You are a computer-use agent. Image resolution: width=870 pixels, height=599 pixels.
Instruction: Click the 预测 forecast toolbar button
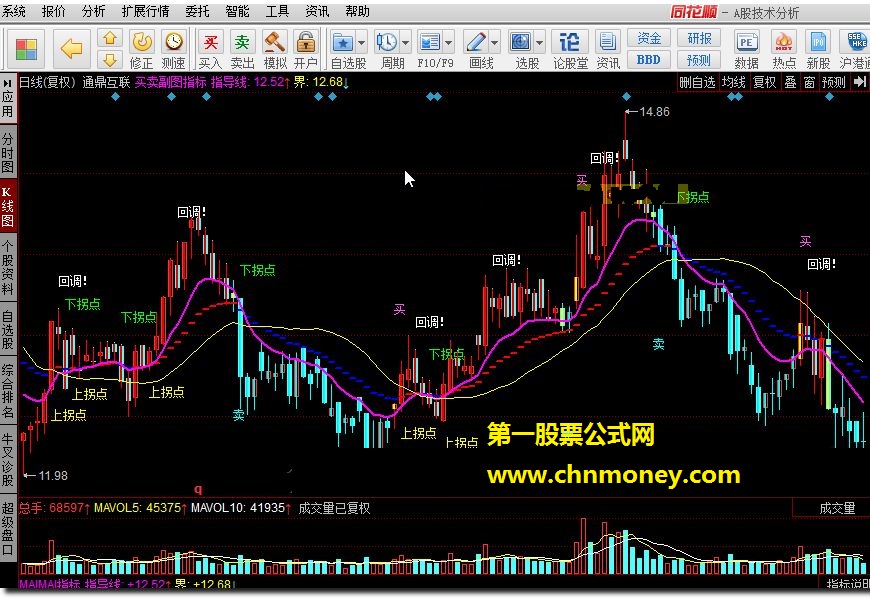pos(699,59)
